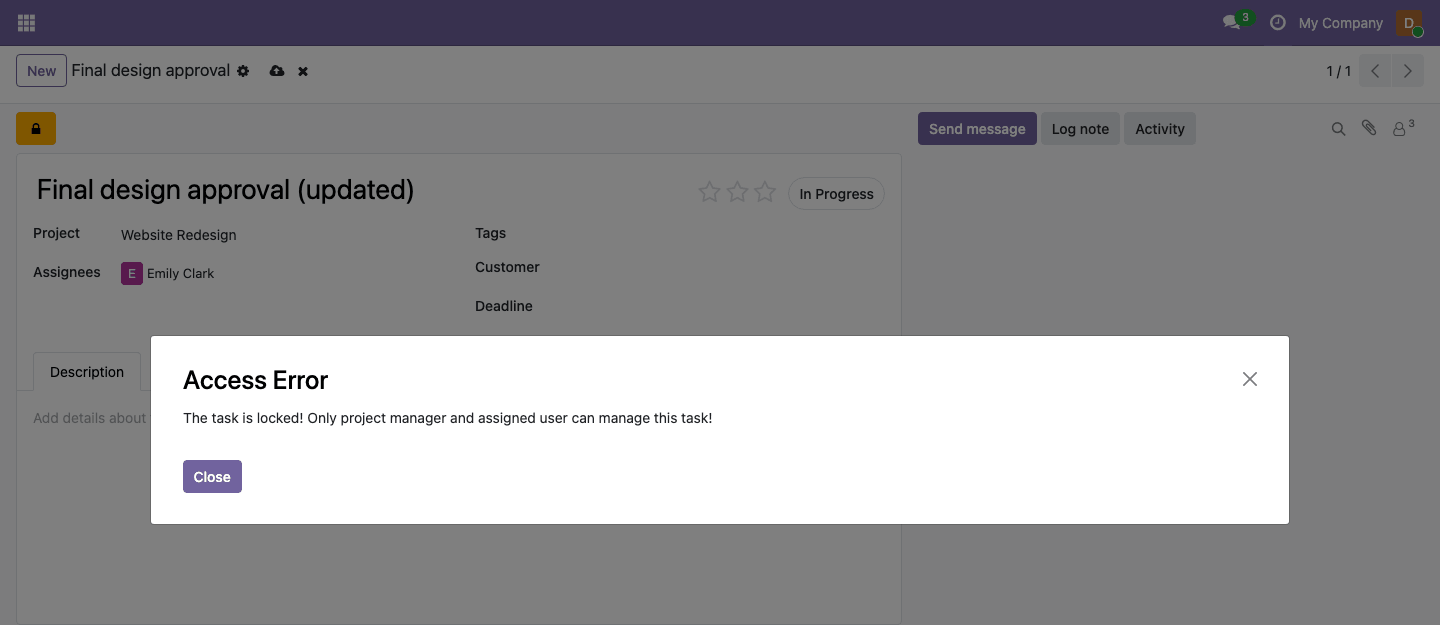Click the Assignees field label
1440x625 pixels.
click(67, 272)
